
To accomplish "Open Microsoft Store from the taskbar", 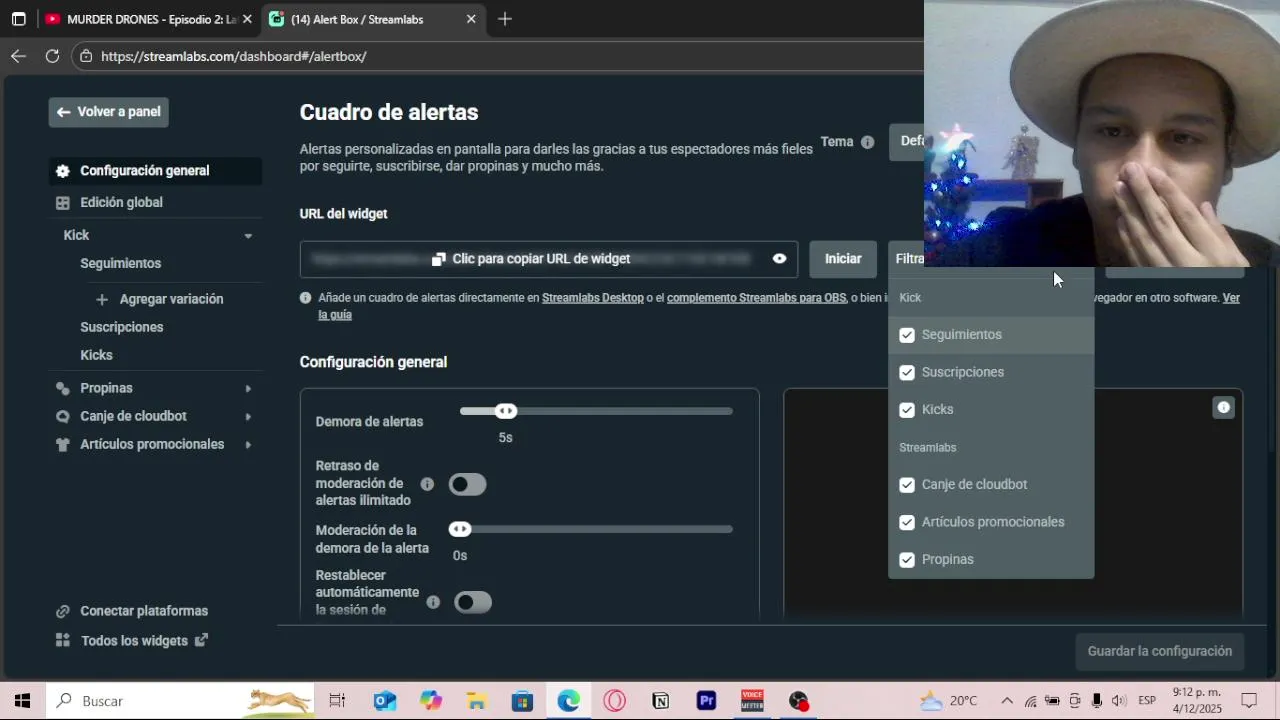I will (x=522, y=701).
